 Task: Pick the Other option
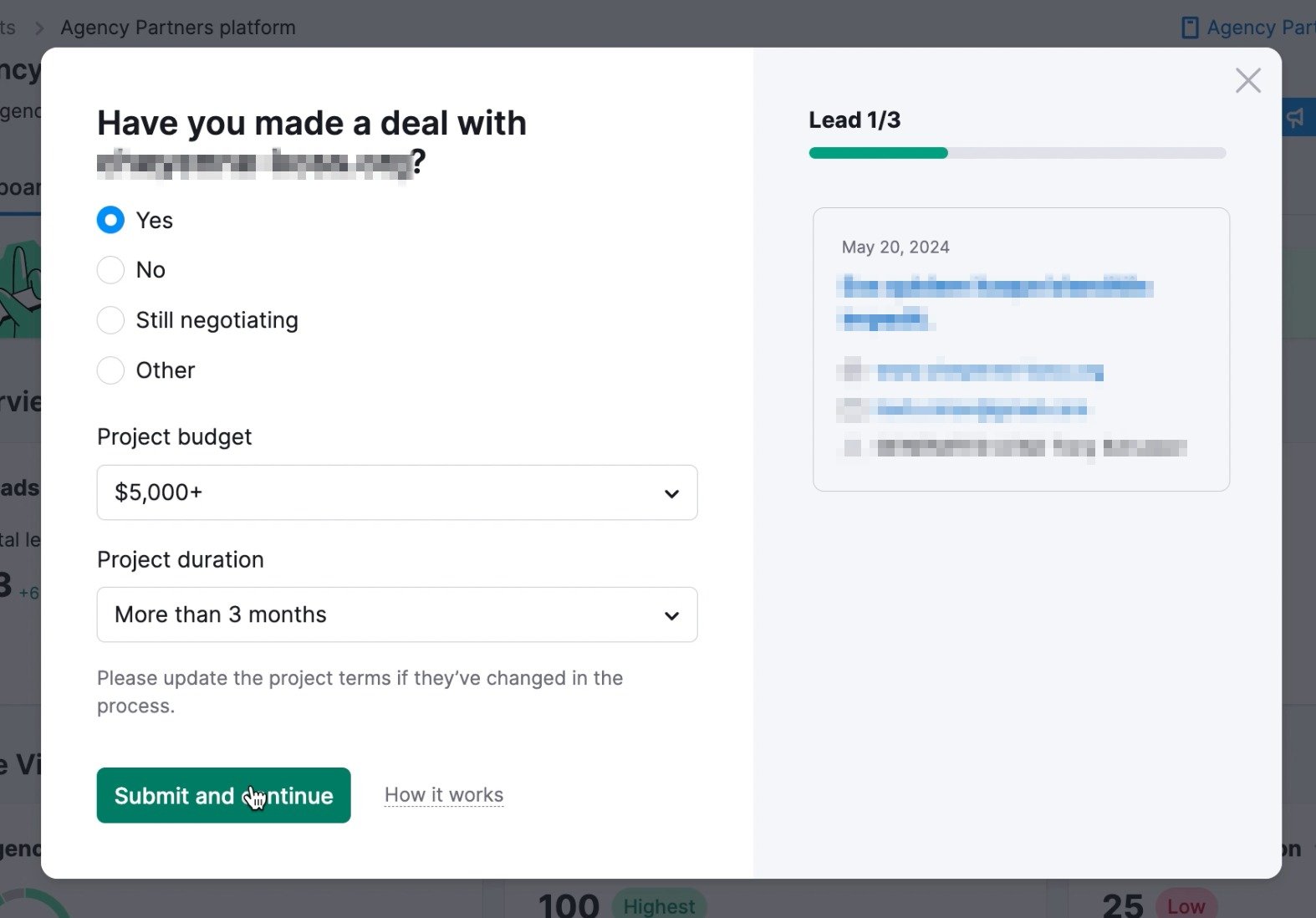(x=110, y=370)
